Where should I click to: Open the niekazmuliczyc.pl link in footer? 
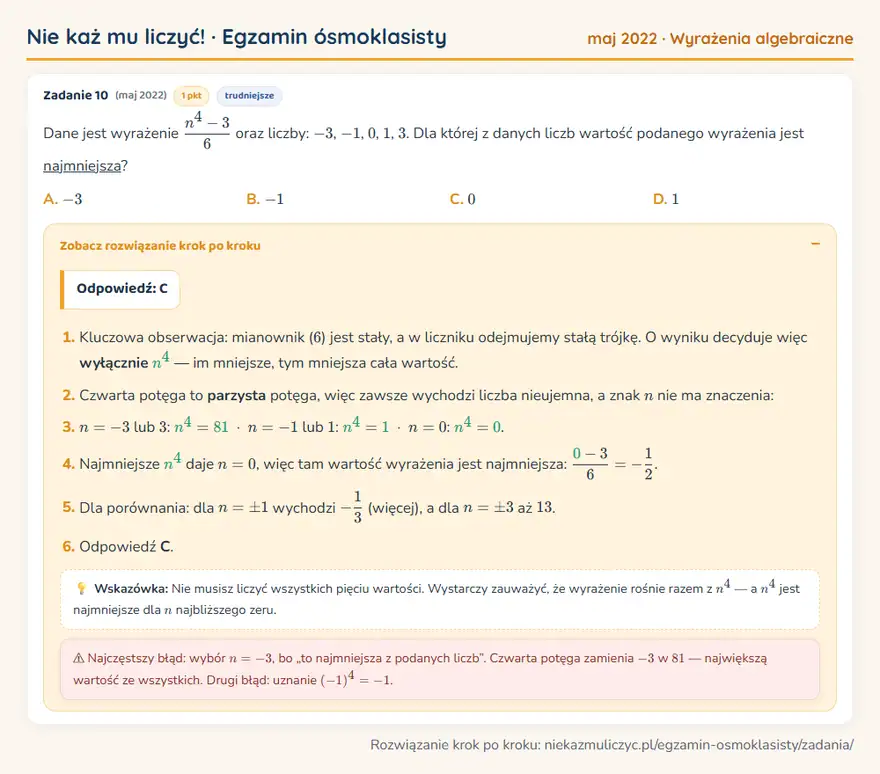coord(699,745)
